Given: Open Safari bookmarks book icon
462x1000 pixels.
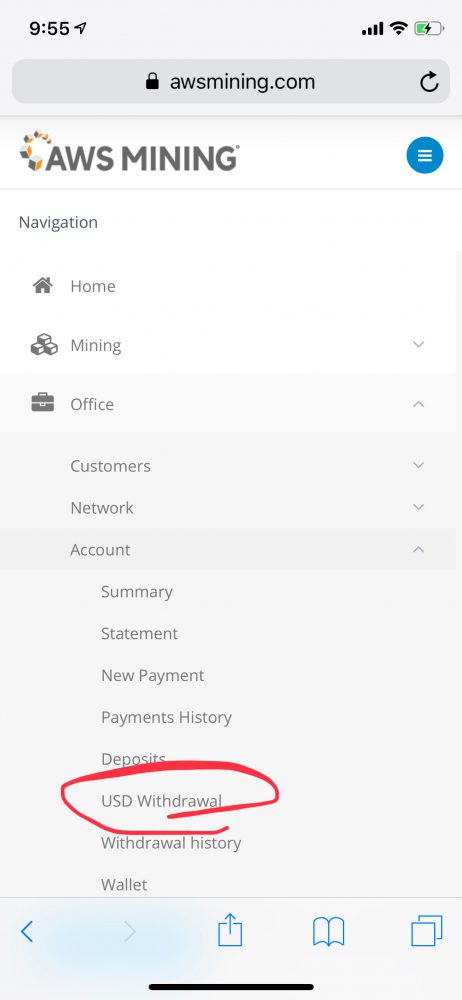Looking at the screenshot, I should [x=329, y=932].
